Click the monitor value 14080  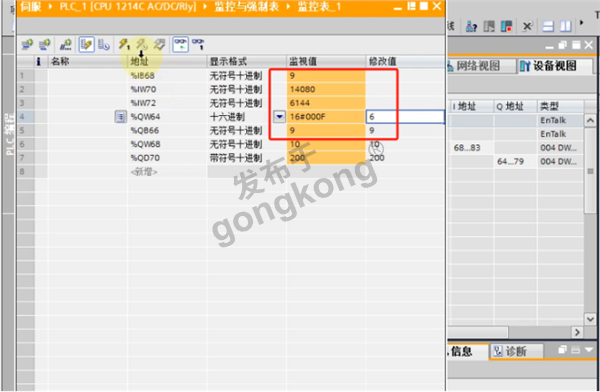[x=326, y=89]
